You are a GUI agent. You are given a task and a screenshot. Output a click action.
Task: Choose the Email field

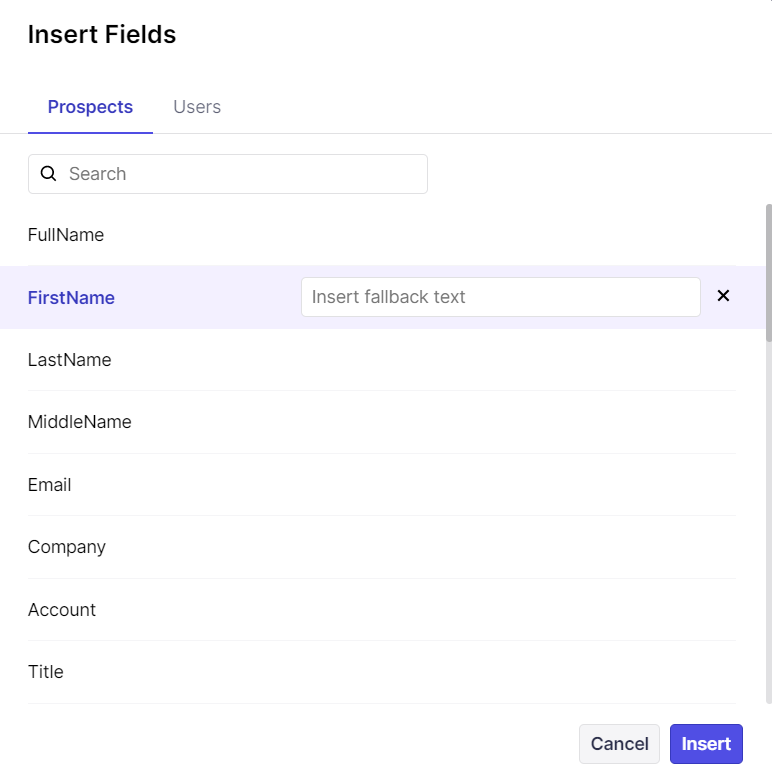[50, 485]
